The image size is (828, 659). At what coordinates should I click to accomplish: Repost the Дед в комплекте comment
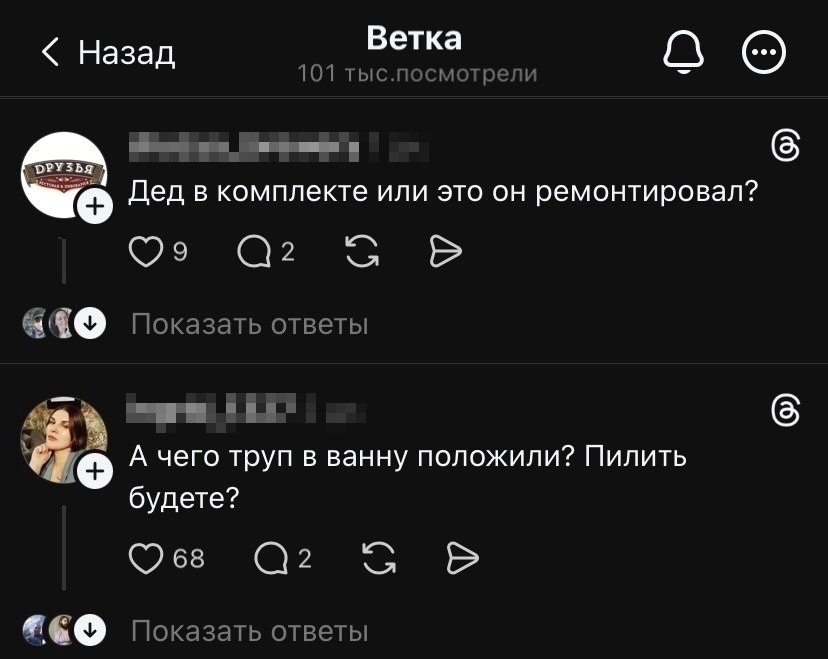point(361,253)
